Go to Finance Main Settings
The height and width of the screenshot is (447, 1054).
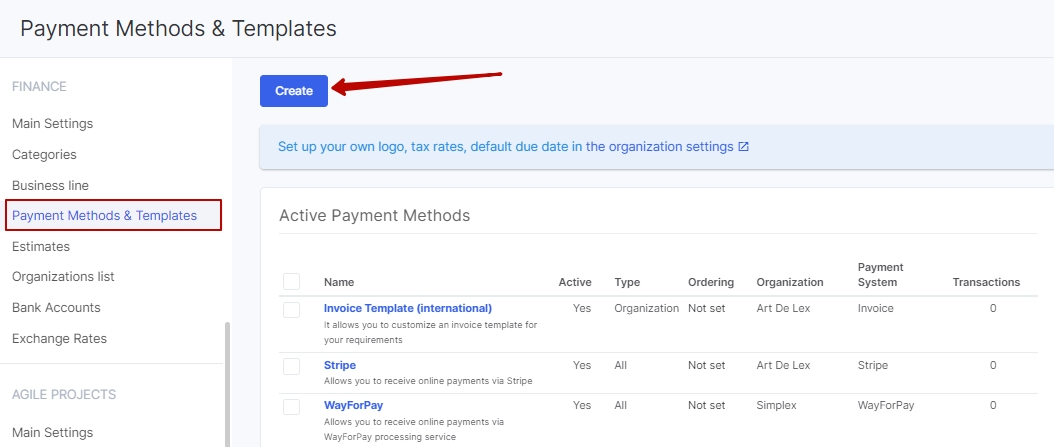(52, 124)
